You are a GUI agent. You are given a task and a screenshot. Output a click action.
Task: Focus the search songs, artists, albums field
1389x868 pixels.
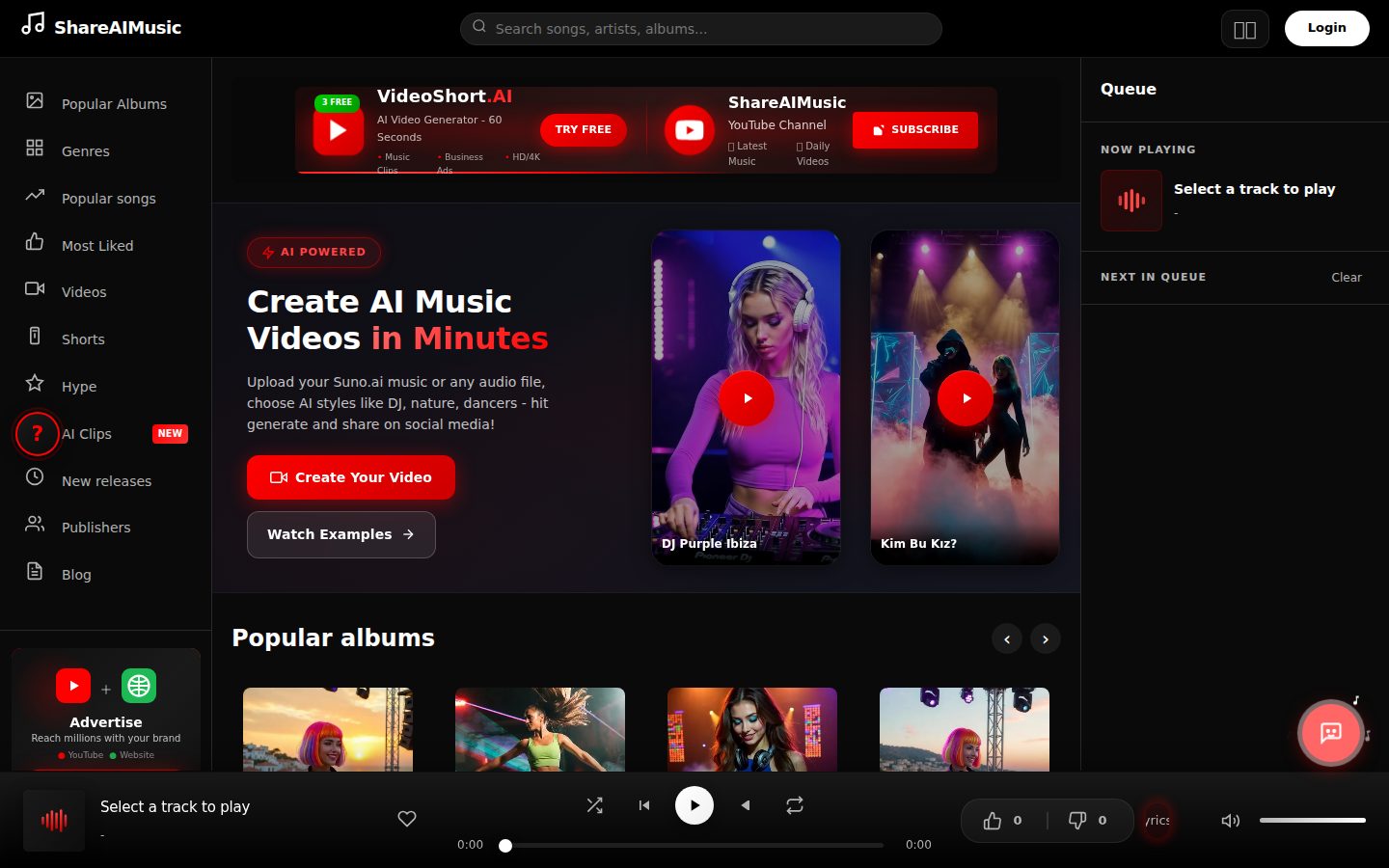coord(701,29)
